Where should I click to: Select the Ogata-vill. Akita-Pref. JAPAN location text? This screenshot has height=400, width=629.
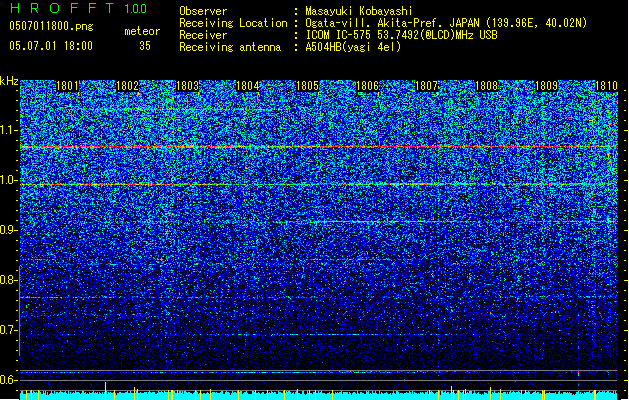pyautogui.click(x=446, y=23)
